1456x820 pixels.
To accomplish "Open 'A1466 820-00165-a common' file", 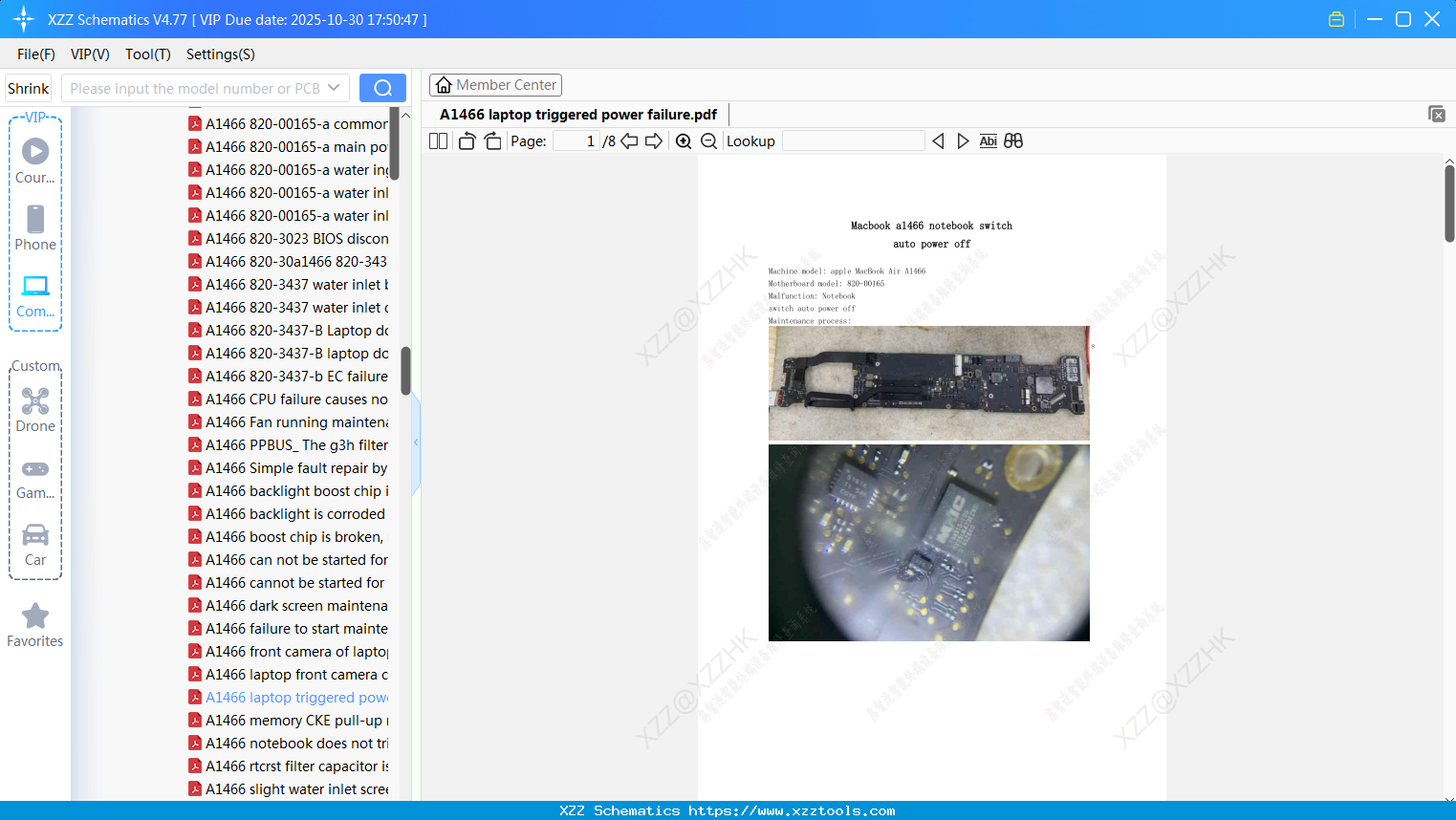I will click(288, 124).
